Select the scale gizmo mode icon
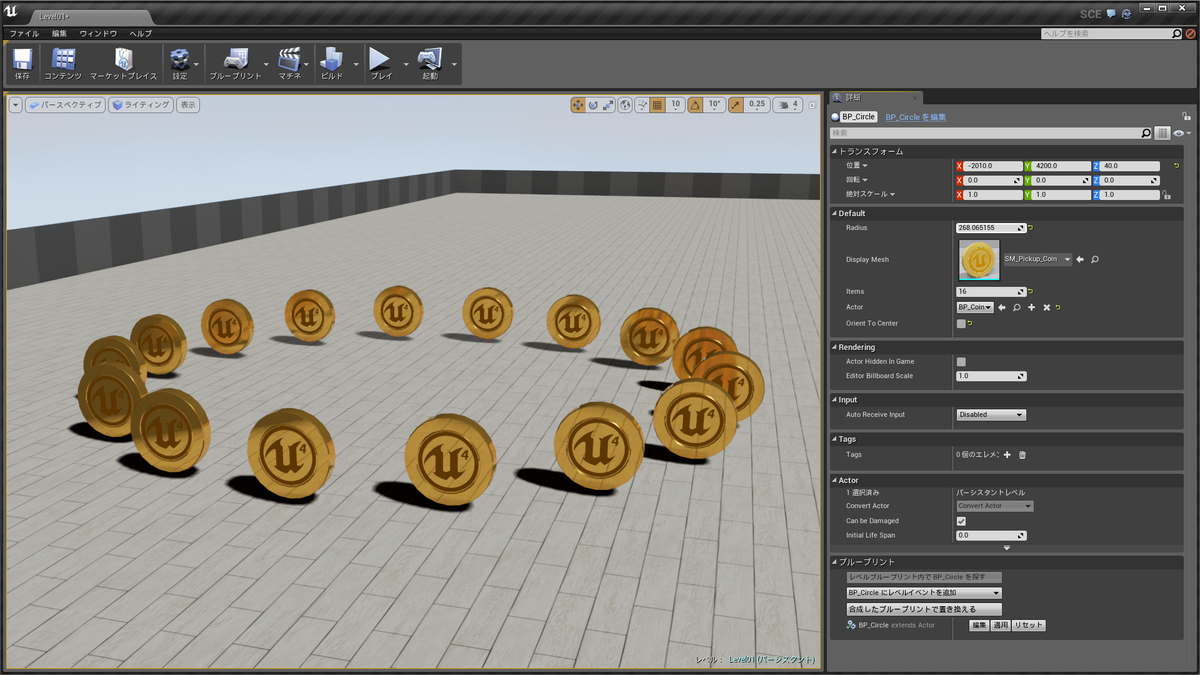The image size is (1200, 675). [608, 104]
